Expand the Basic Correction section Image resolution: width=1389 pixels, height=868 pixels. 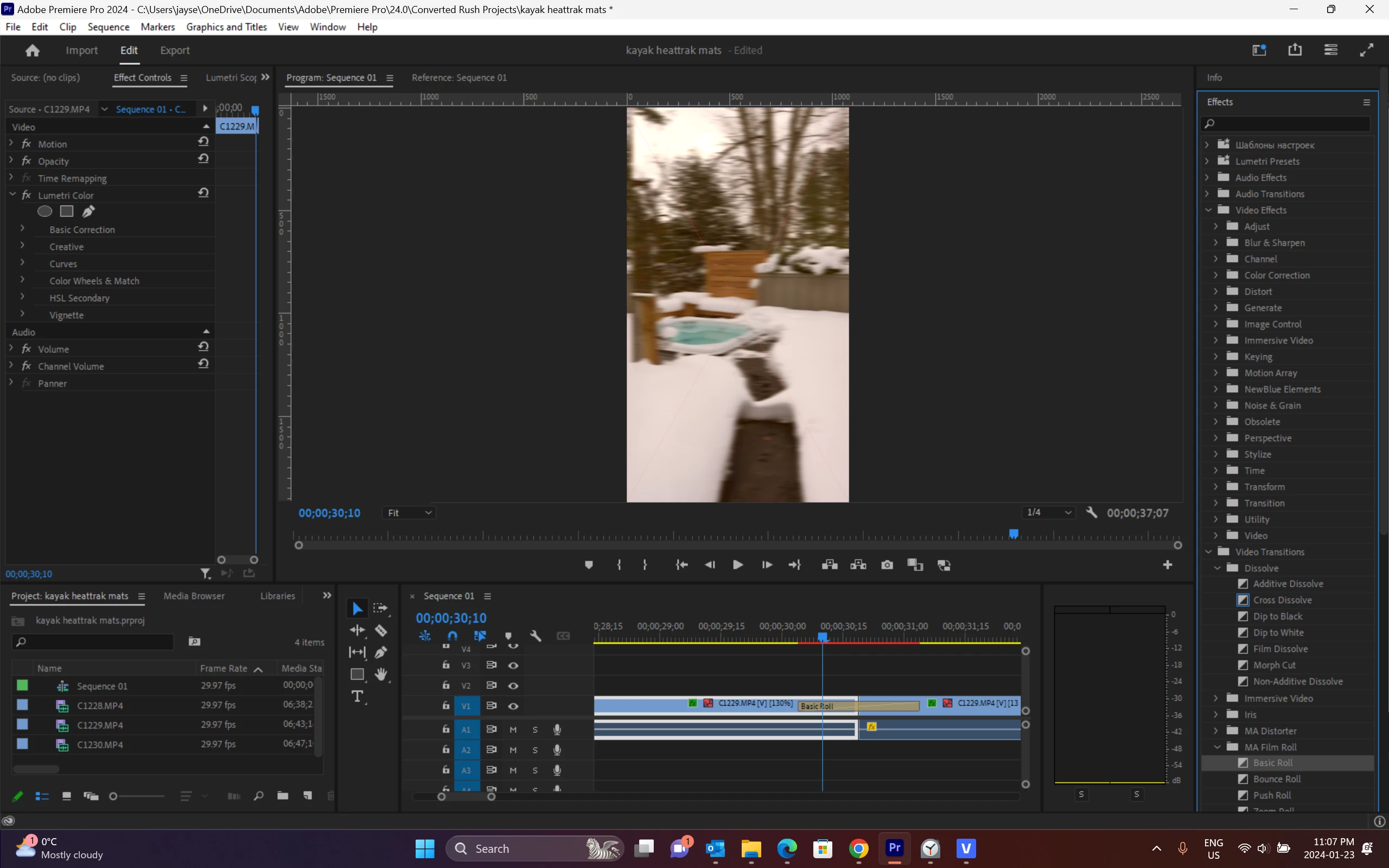coord(22,229)
